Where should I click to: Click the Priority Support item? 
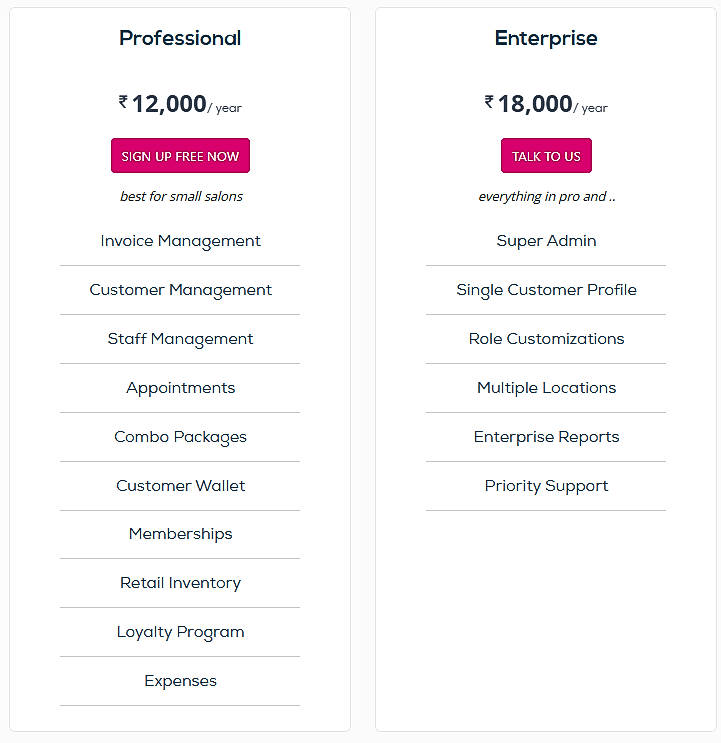546,486
